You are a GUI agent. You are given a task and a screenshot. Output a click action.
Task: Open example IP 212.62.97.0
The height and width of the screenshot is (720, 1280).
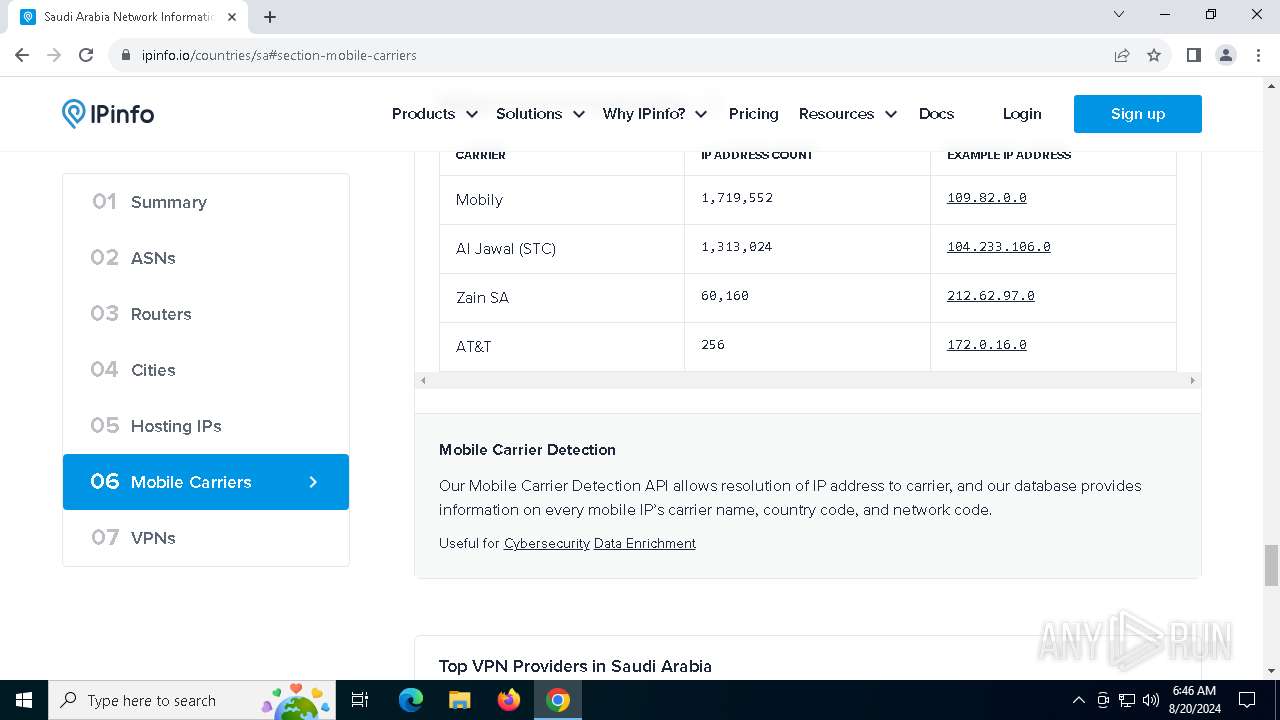click(991, 296)
